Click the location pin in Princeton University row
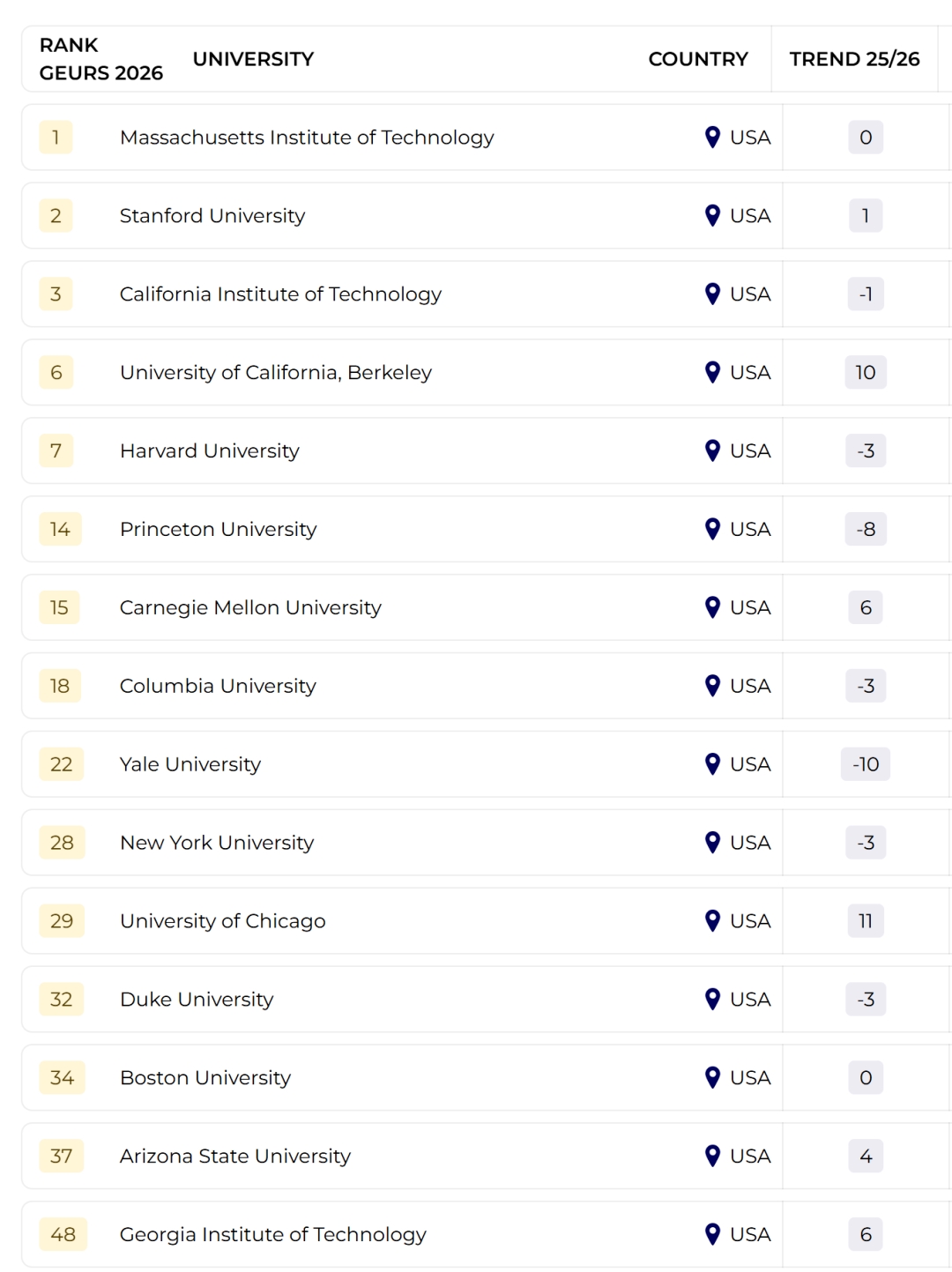Viewport: 952px width, 1272px height. pos(713,529)
